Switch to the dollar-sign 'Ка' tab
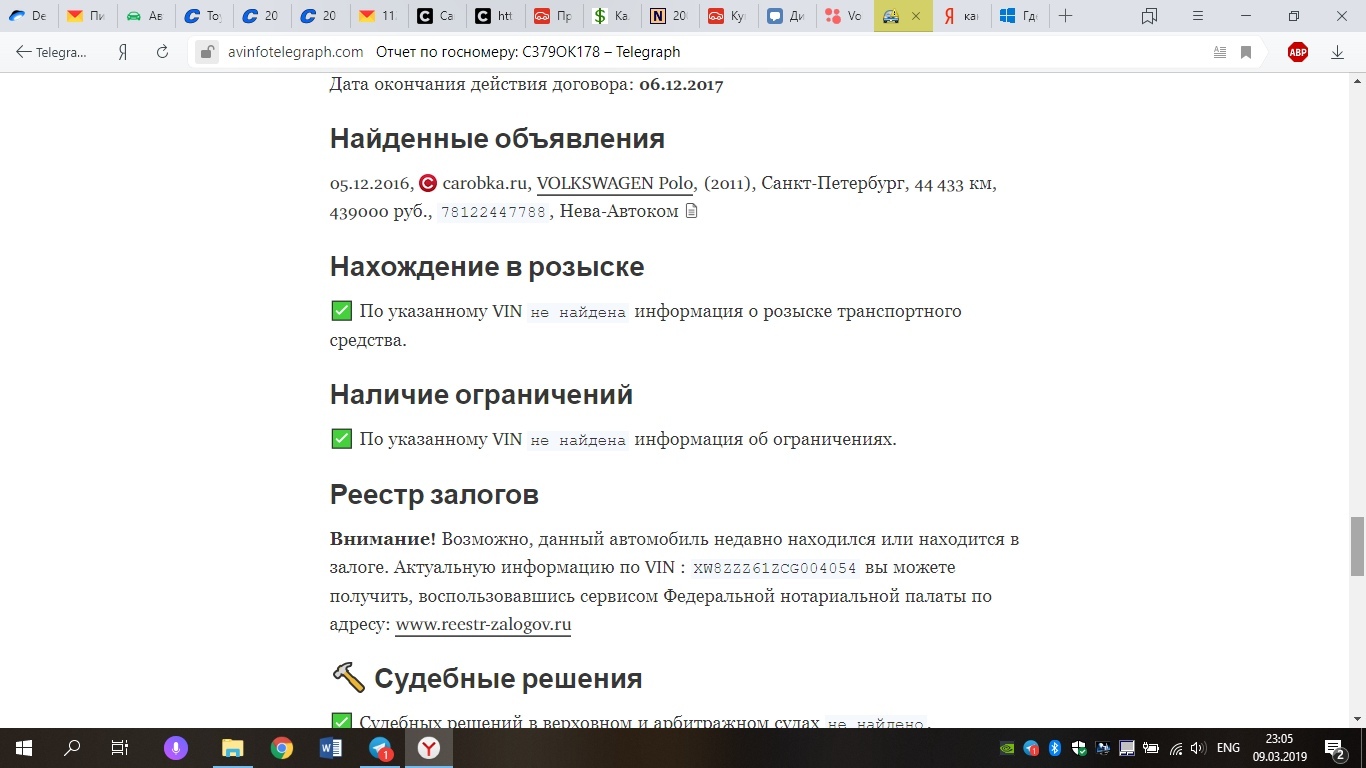The image size is (1366, 768). pos(612,16)
